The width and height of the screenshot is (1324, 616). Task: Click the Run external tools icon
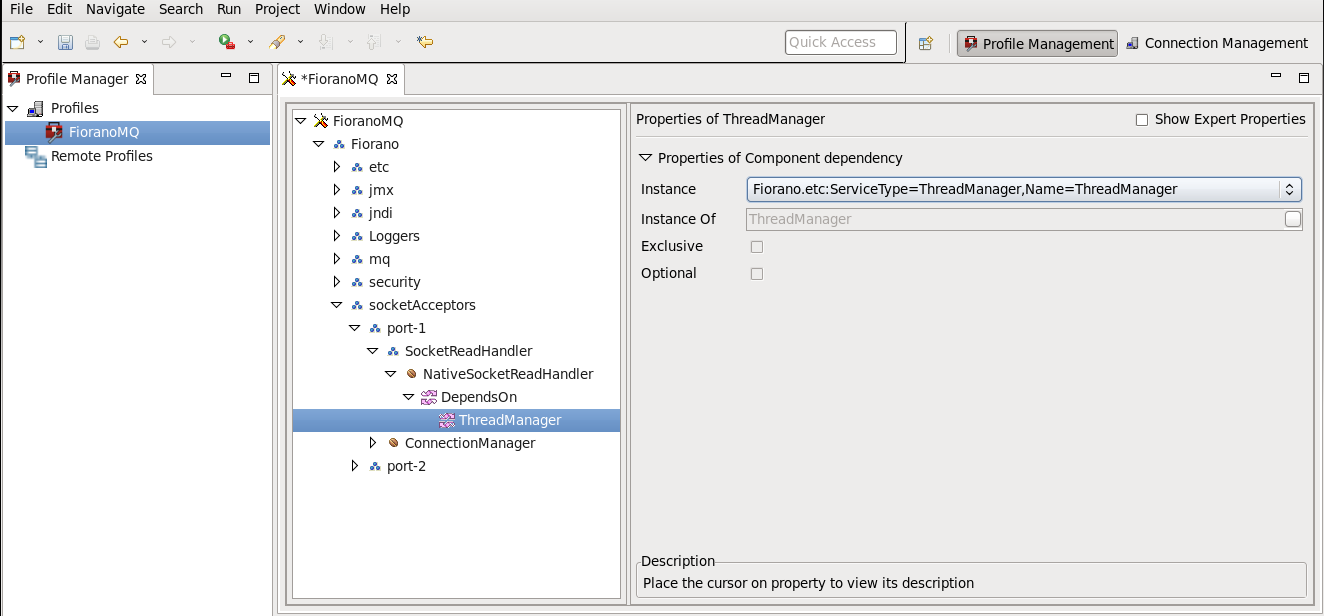(227, 42)
